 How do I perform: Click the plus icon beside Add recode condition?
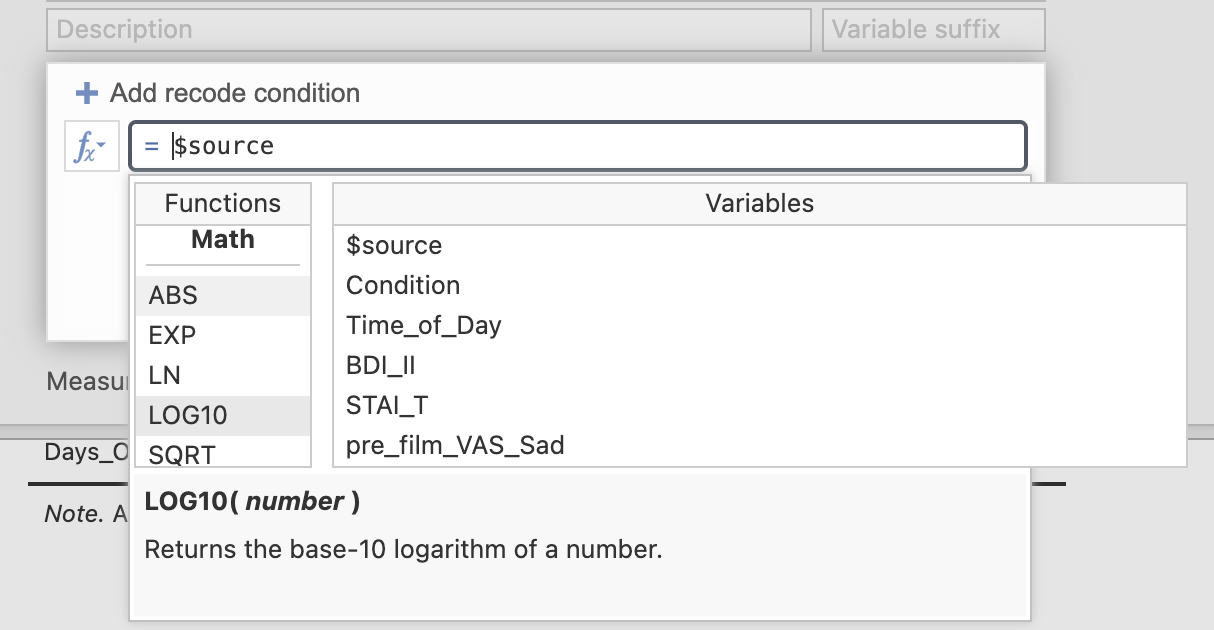[87, 93]
